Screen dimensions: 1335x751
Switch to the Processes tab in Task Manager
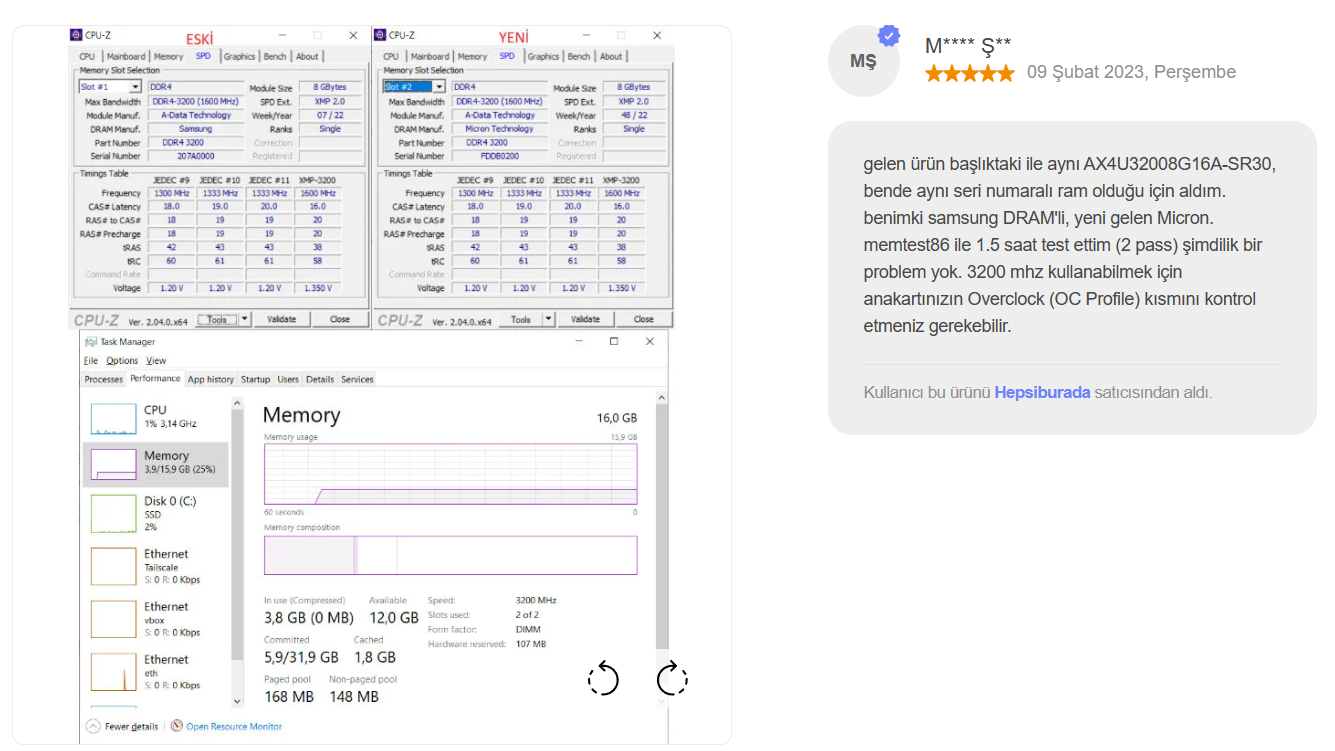[x=104, y=380]
